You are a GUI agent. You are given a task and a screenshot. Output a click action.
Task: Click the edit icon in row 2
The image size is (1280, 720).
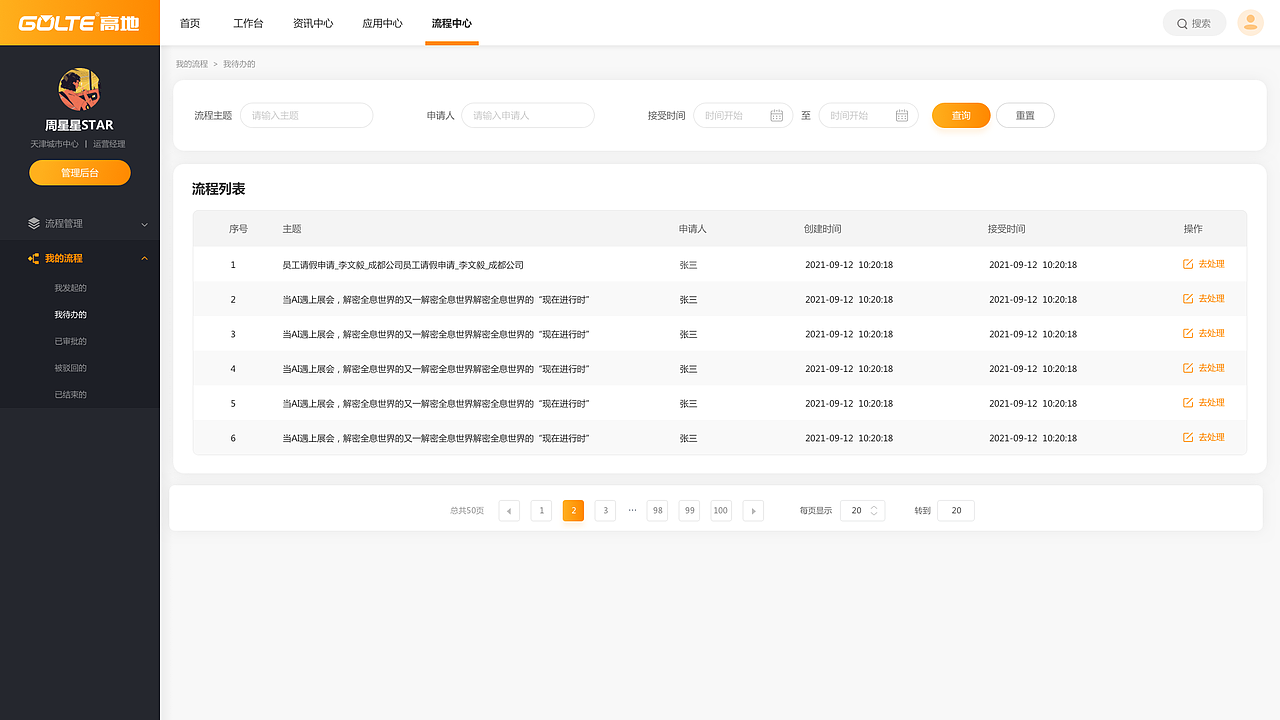[x=1188, y=299]
